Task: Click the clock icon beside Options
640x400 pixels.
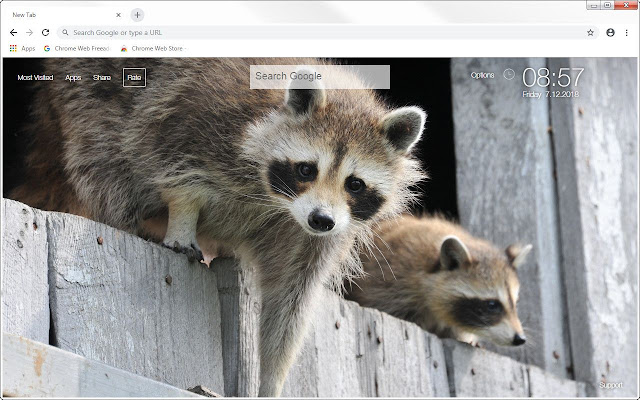Action: tap(509, 74)
